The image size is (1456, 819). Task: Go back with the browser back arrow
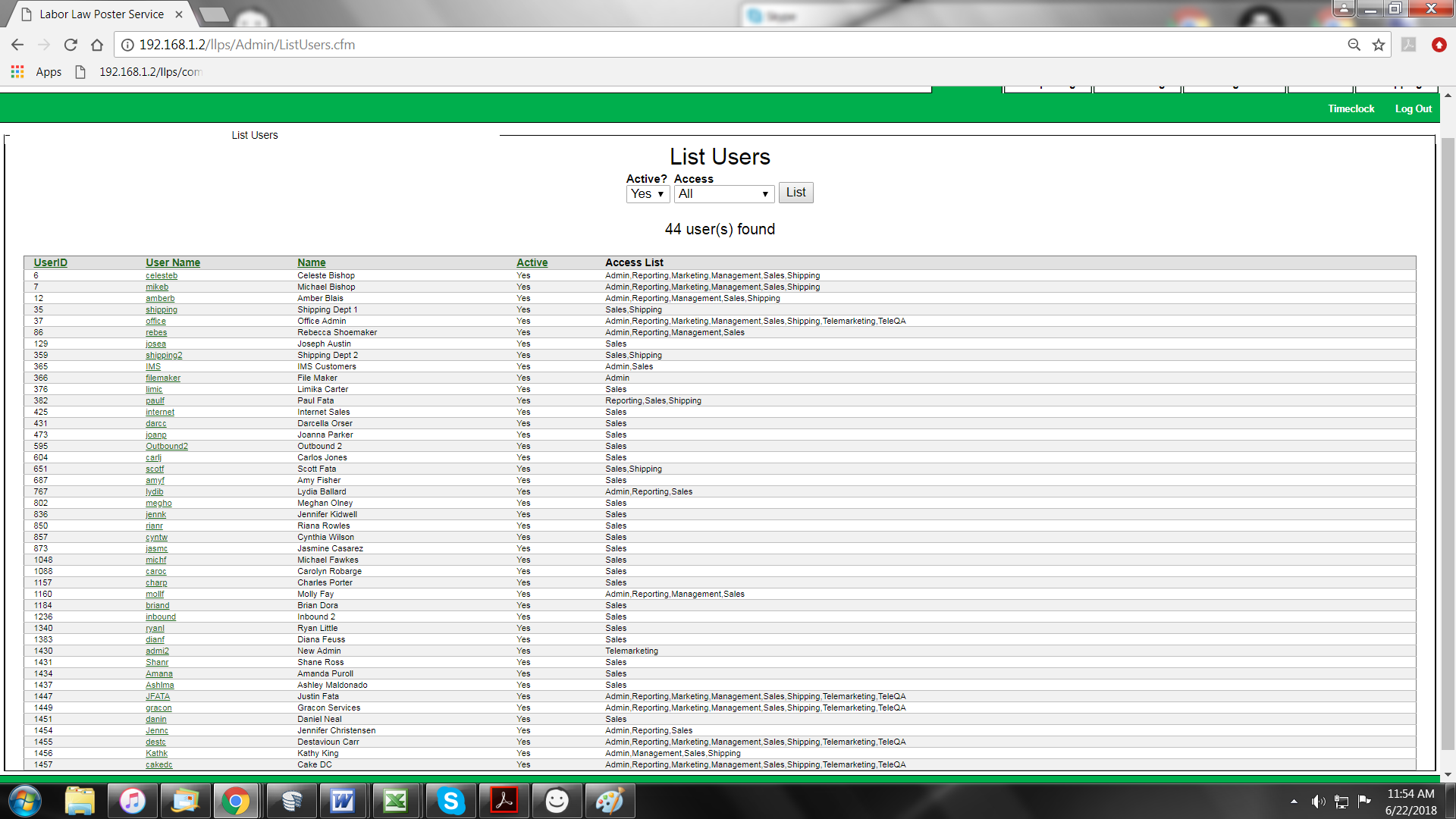17,45
